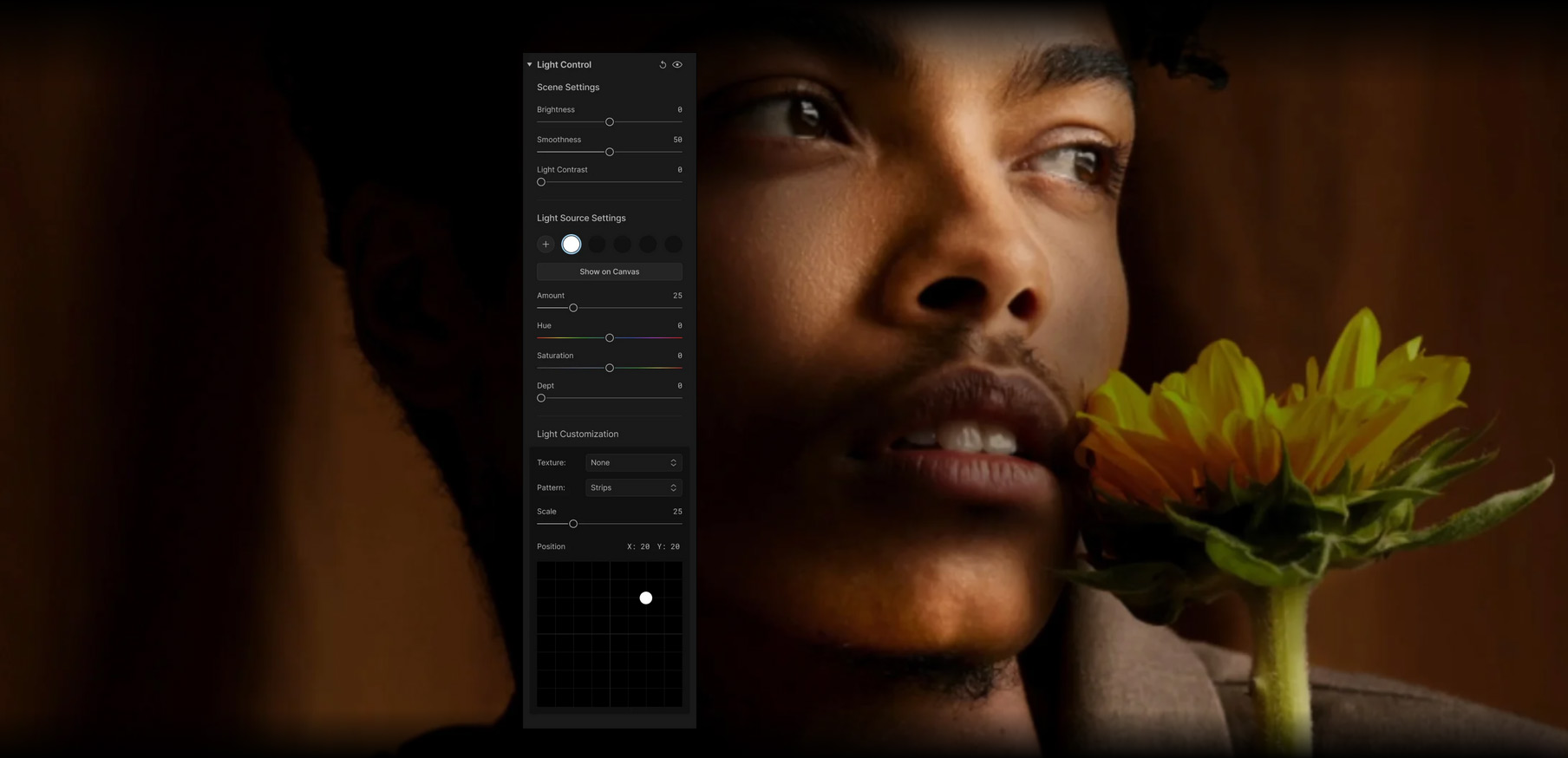The image size is (1568, 758).
Task: Click the Pattern: label
Action: [x=551, y=488]
